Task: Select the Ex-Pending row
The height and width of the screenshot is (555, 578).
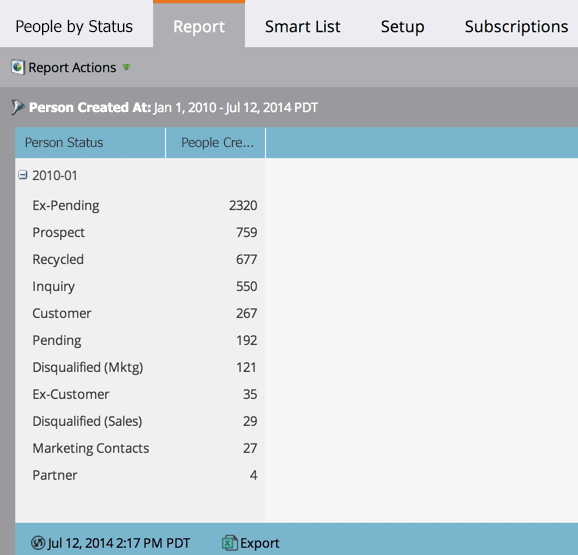Action: pos(140,205)
